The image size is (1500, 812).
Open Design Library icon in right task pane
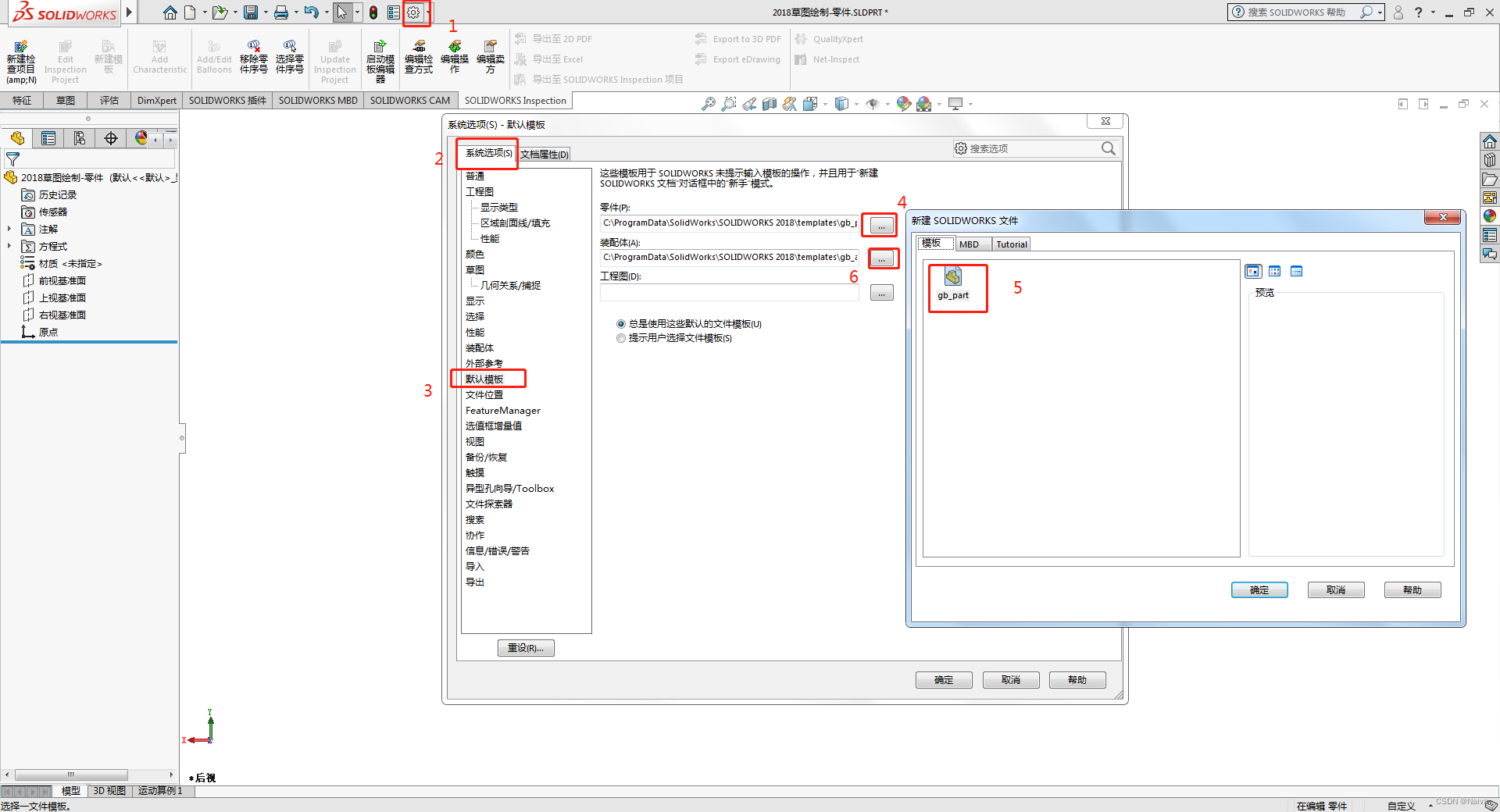(1490, 160)
